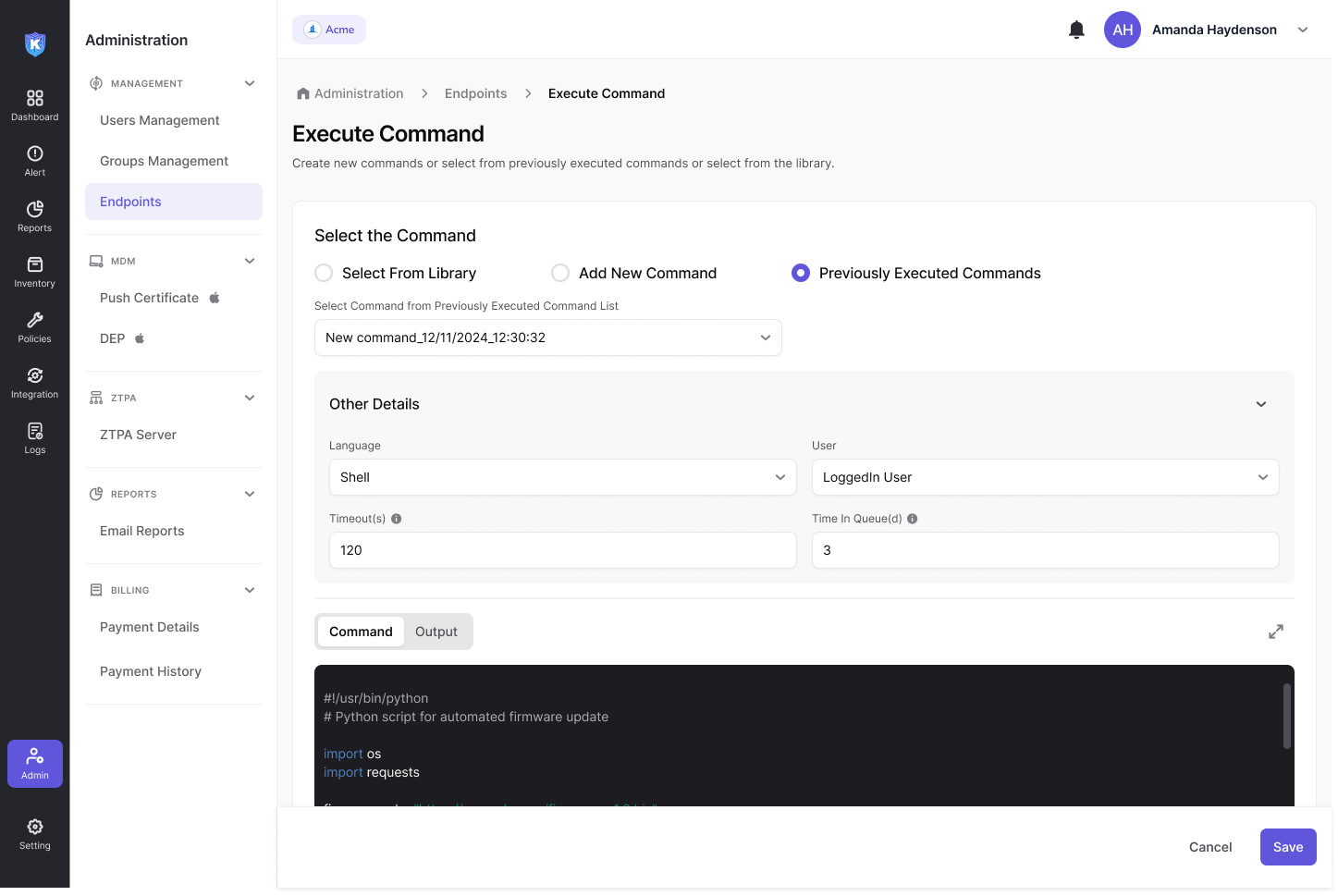
Task: Open Setting gear in sidebar
Action: click(x=34, y=833)
